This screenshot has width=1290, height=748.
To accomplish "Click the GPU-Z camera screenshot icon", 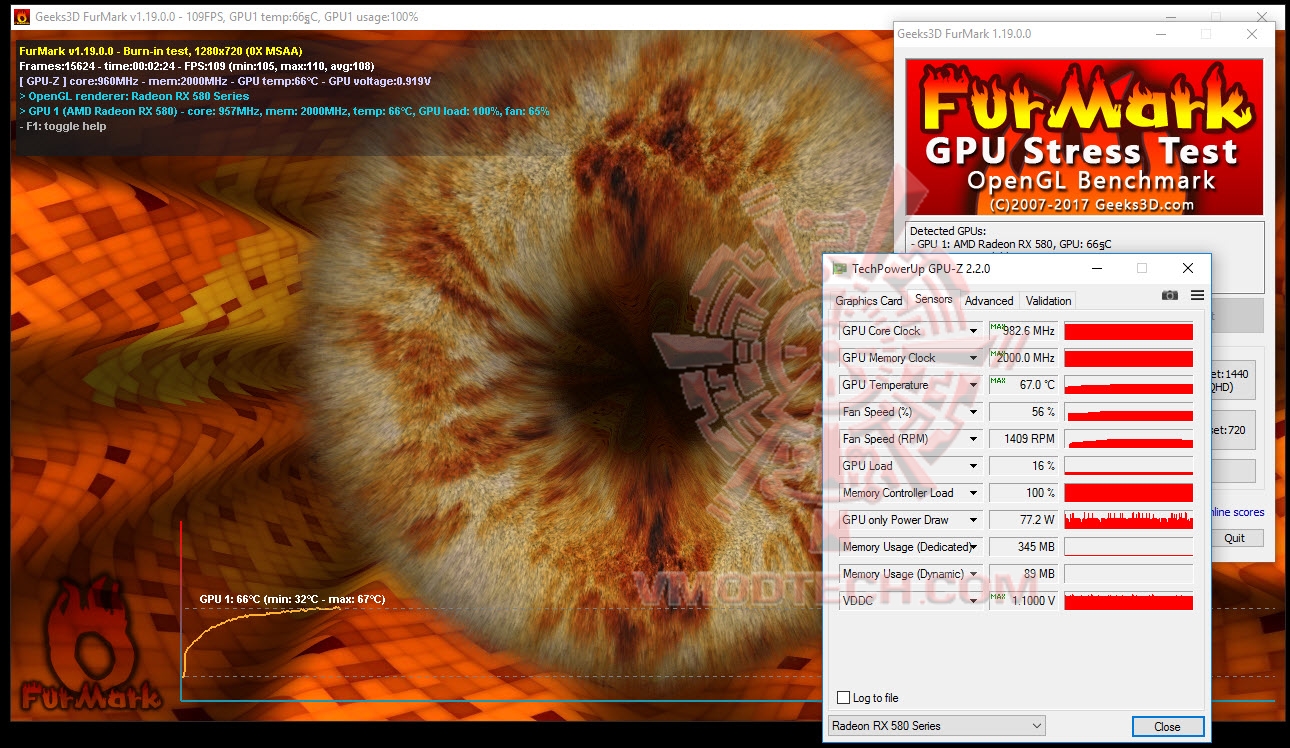I will (x=1168, y=295).
